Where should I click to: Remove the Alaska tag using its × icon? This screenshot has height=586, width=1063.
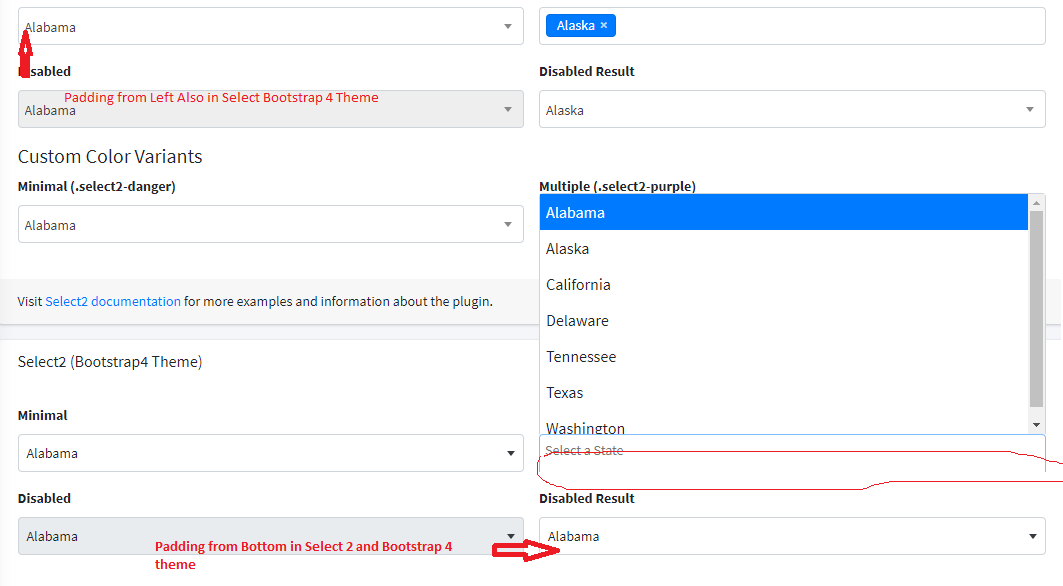pyautogui.click(x=604, y=26)
